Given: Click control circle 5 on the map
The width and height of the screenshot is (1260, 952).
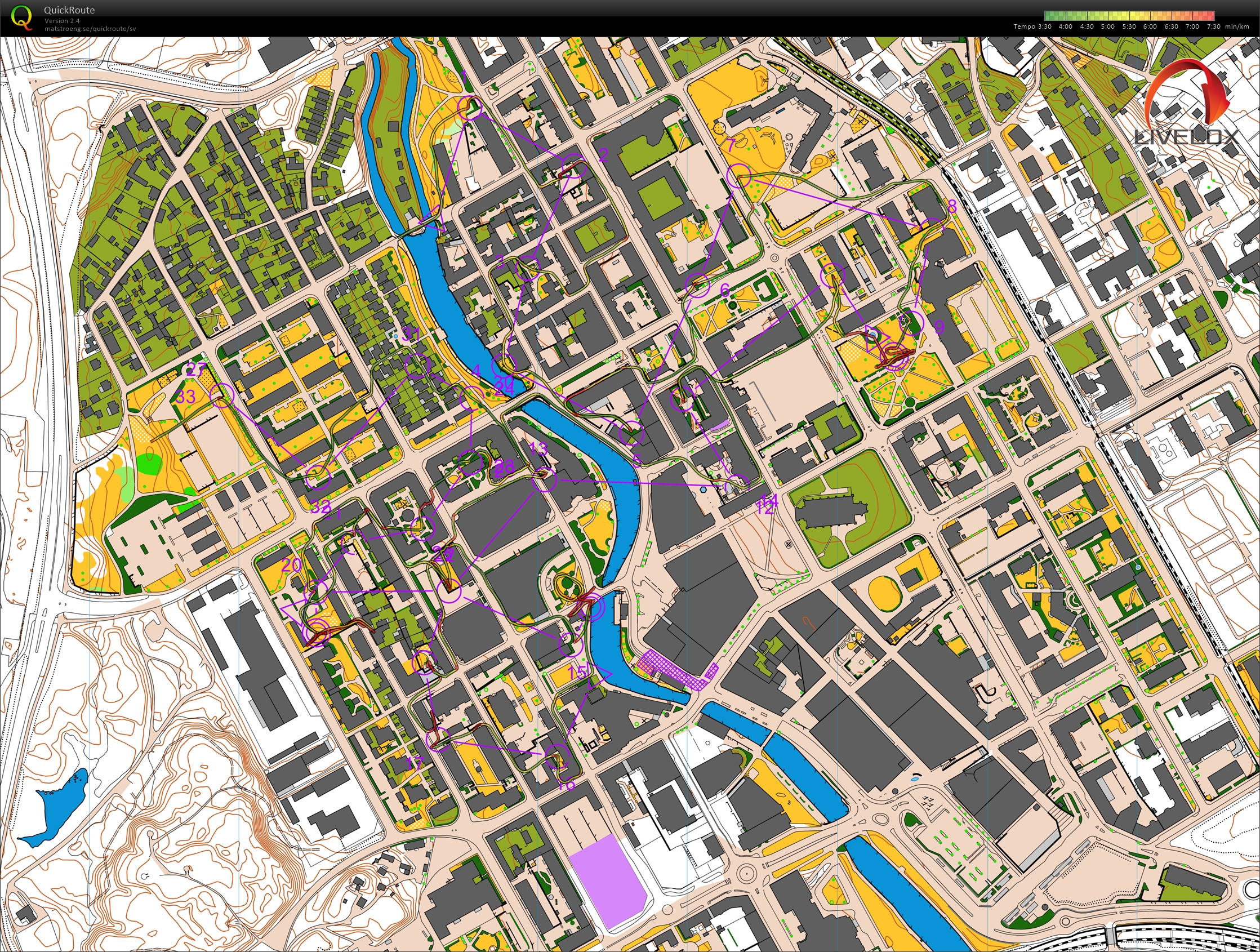Looking at the screenshot, I should (x=632, y=434).
